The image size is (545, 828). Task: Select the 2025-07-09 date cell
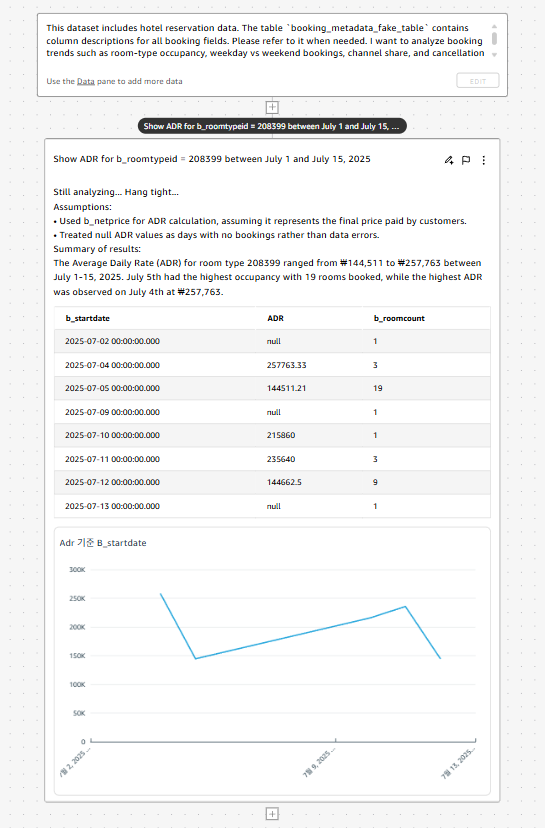112,412
